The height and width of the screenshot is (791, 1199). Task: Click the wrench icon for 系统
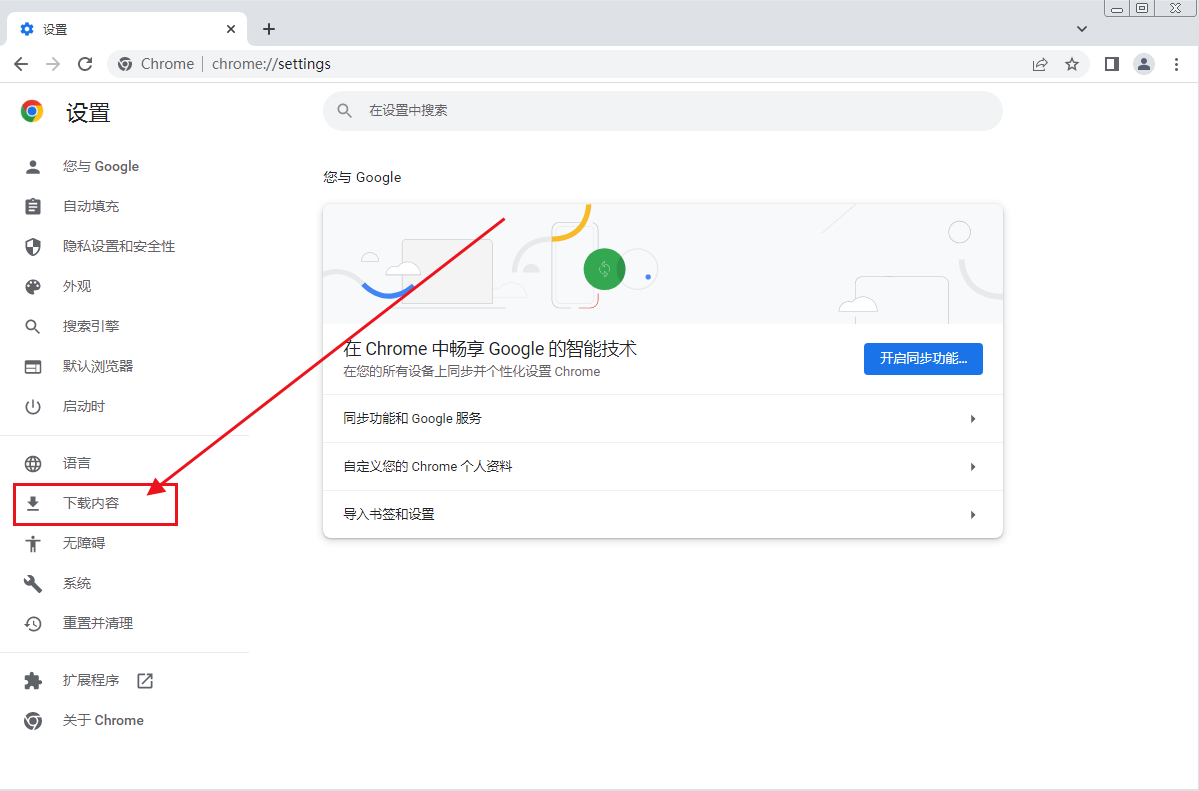(x=33, y=584)
